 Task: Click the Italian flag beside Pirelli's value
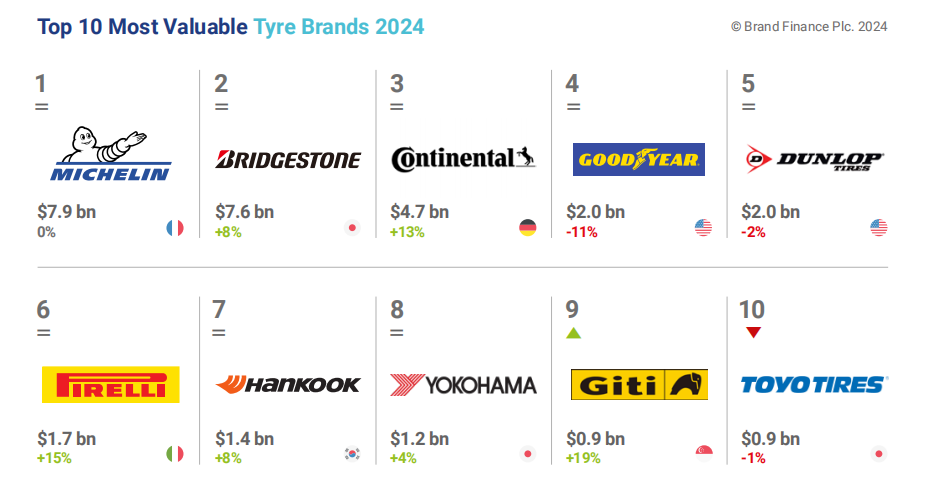[x=175, y=454]
